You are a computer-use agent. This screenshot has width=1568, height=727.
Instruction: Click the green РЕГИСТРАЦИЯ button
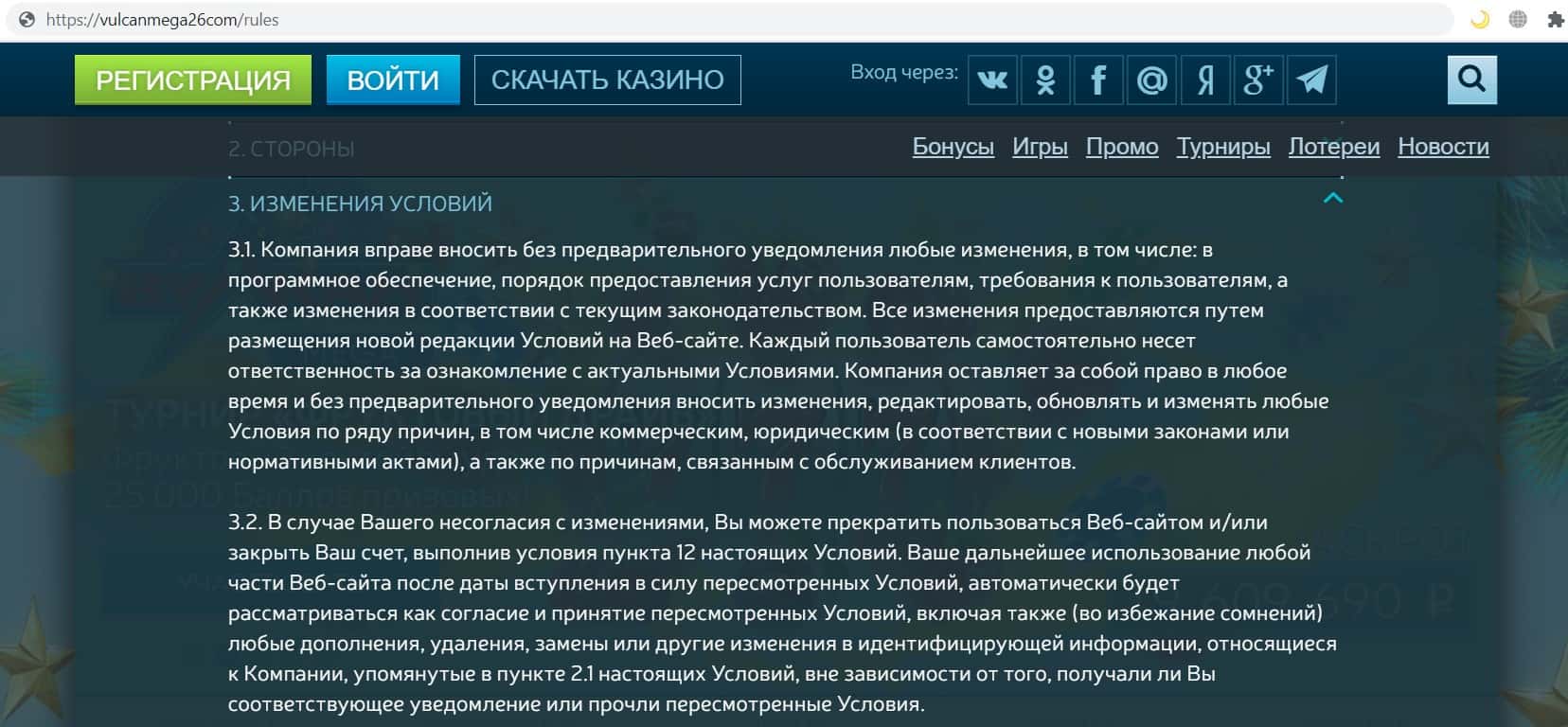tap(193, 80)
